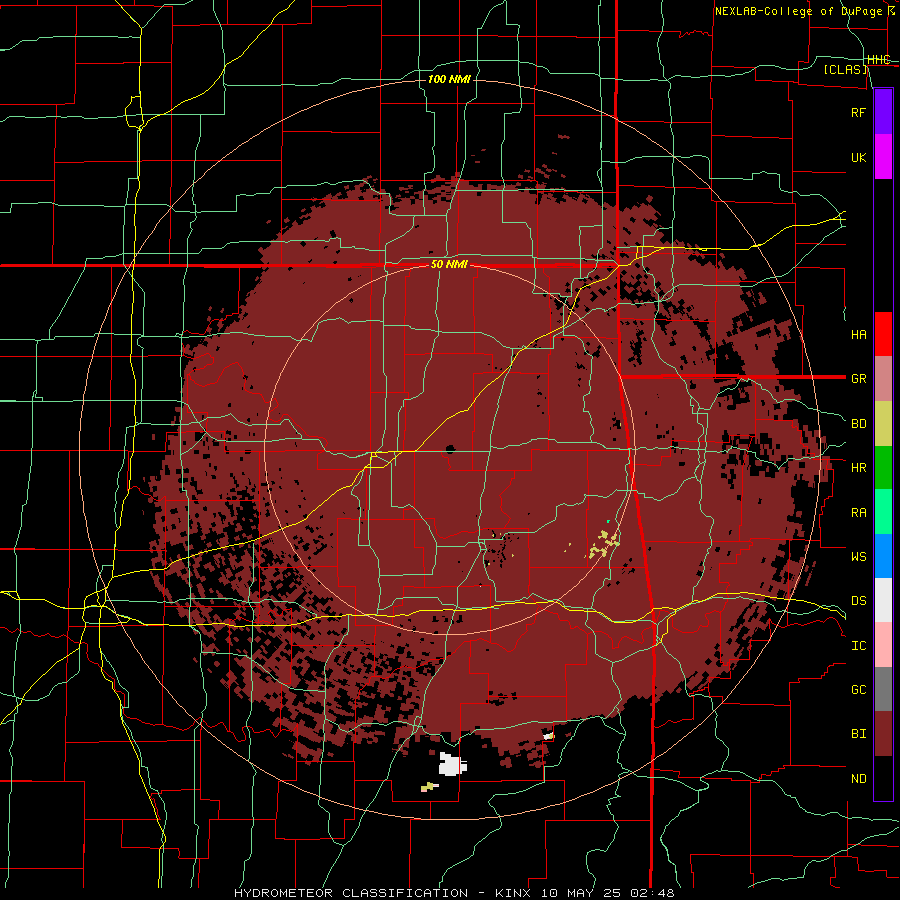900x900 pixels.
Task: Click the HA legend label
Action: tap(858, 334)
